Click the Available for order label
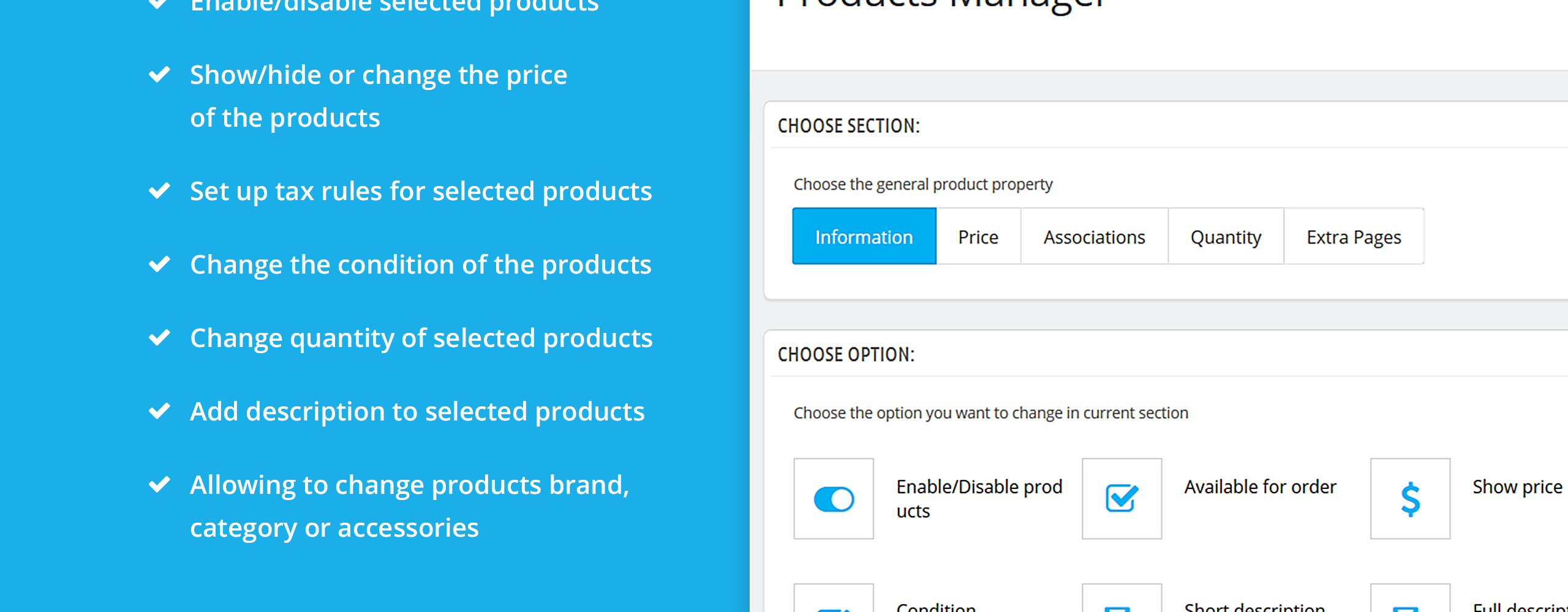 click(1260, 487)
